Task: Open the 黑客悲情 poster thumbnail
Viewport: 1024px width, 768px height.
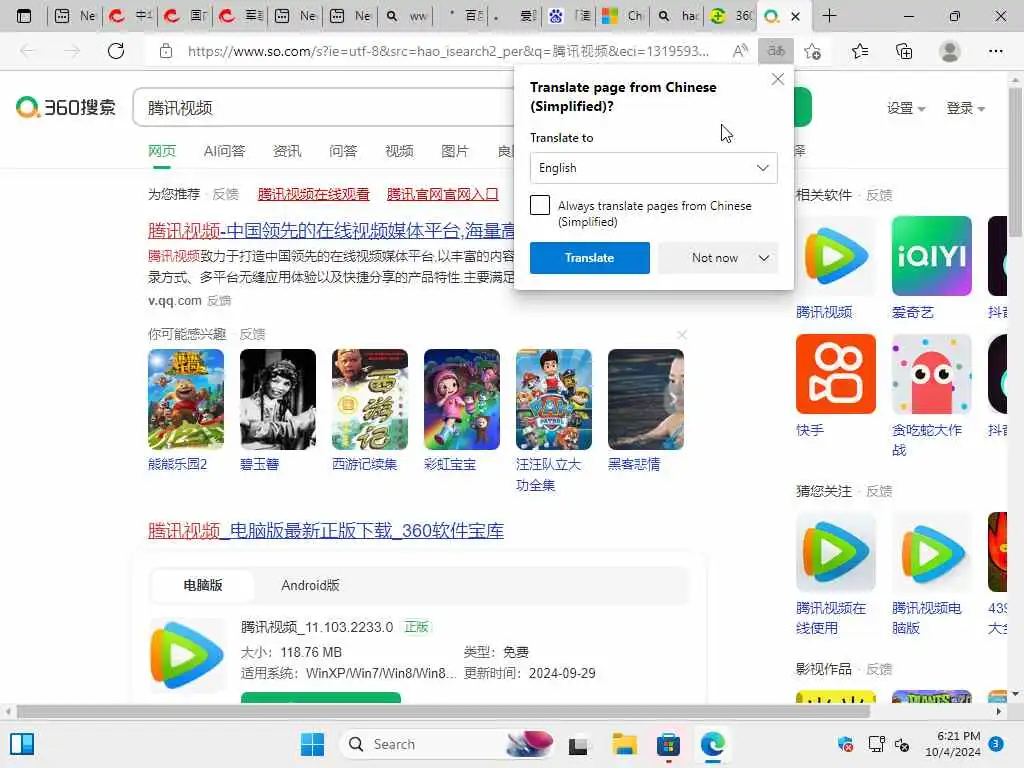Action: tap(646, 399)
